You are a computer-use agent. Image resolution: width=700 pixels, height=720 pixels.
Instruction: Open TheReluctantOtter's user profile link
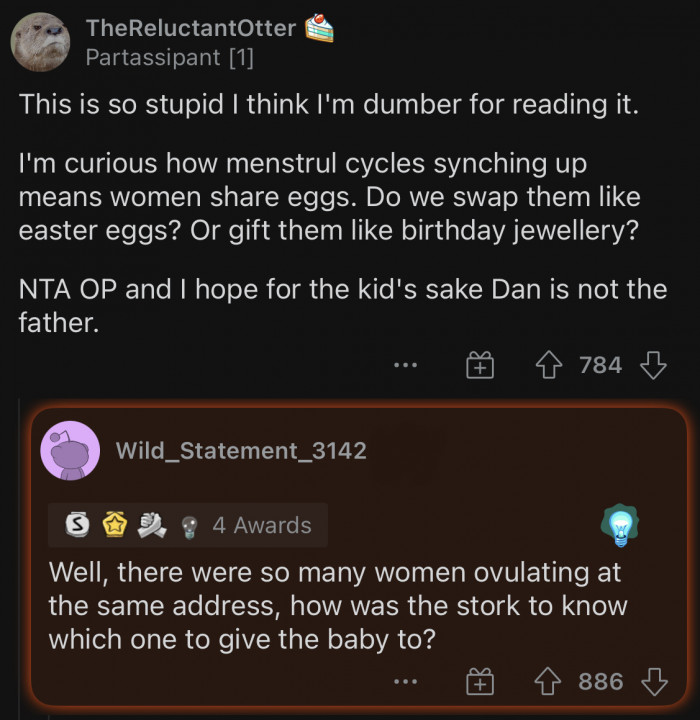191,28
